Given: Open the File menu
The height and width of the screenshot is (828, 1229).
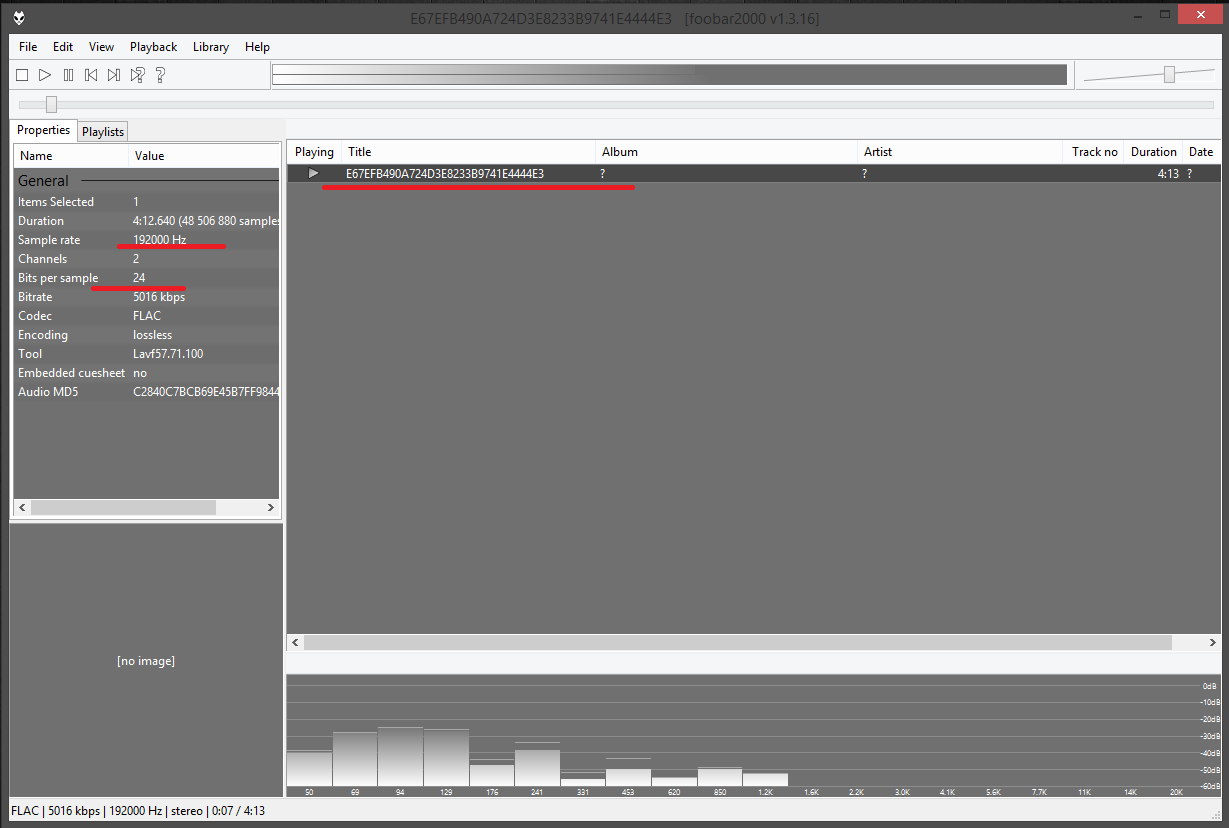Looking at the screenshot, I should pos(28,47).
